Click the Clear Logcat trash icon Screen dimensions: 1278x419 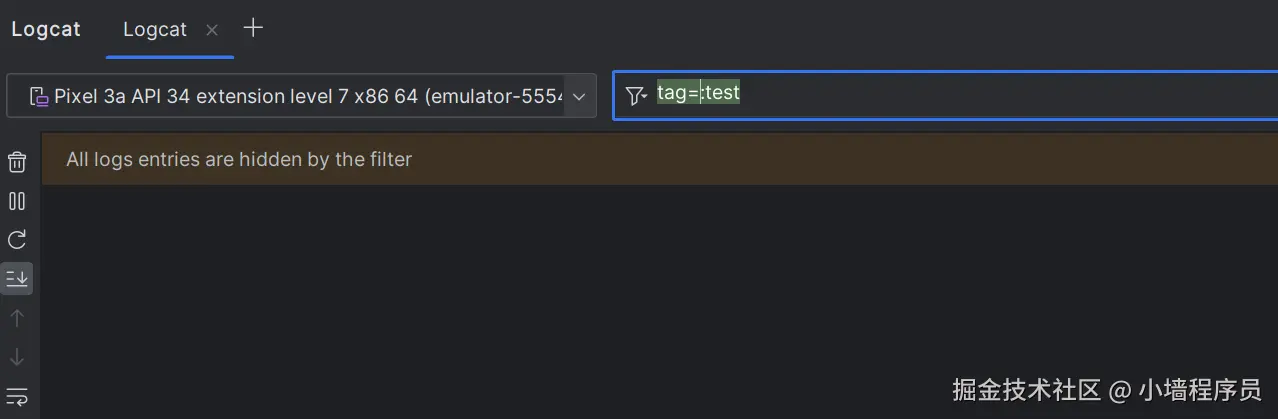[17, 162]
